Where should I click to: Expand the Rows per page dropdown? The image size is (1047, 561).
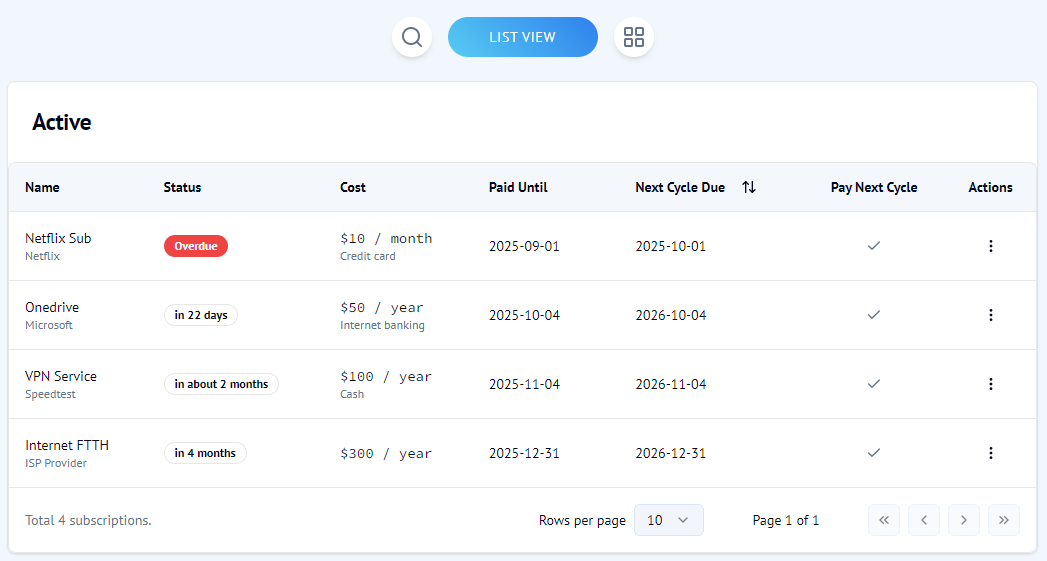[x=668, y=520]
